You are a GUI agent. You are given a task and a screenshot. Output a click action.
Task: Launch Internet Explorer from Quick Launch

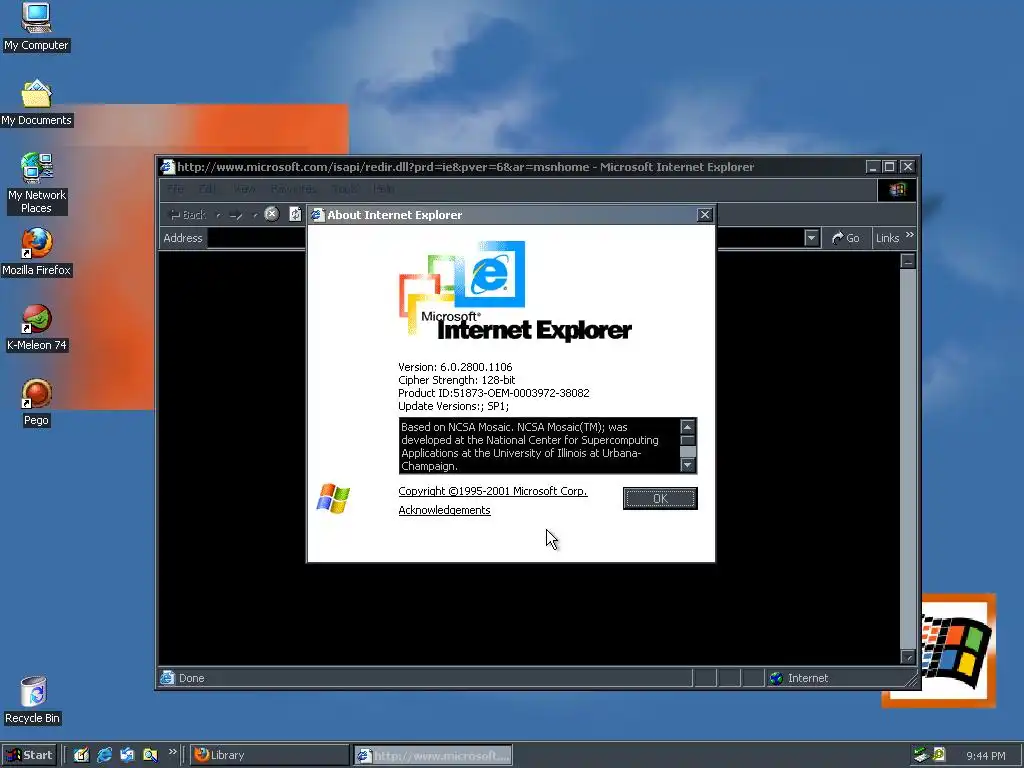click(104, 755)
